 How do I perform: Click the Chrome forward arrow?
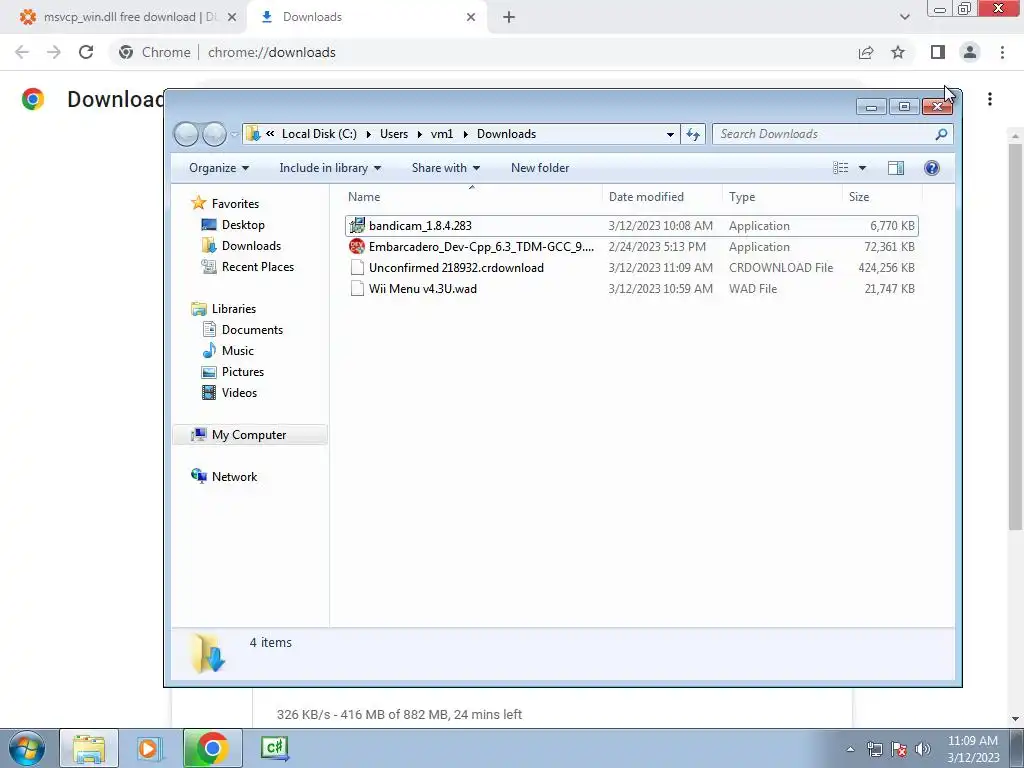(54, 52)
